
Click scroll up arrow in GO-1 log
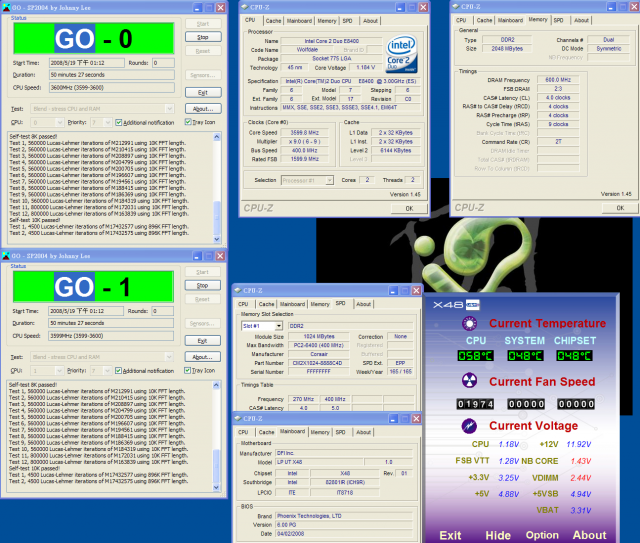(216, 385)
